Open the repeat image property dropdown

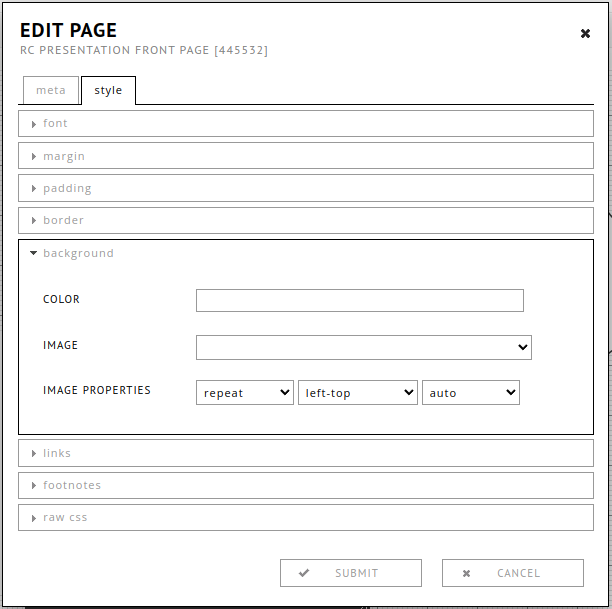click(x=245, y=393)
